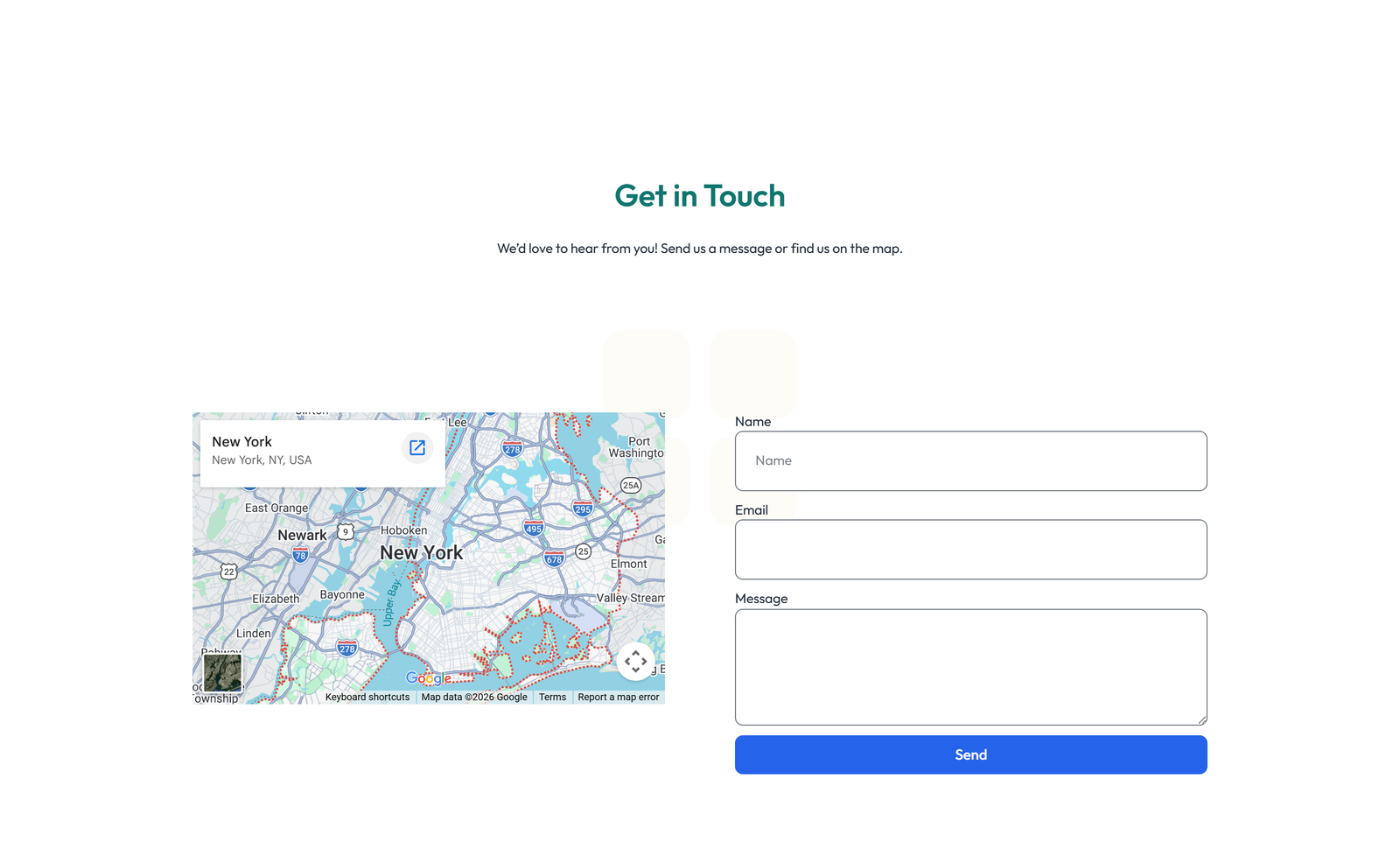Click the Google logo on the map

tap(428, 679)
